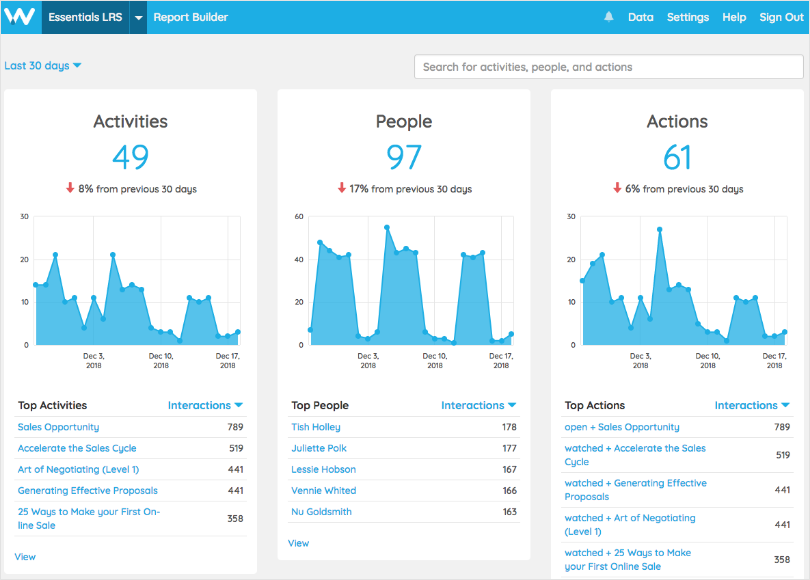
Task: Click the Actions count 61
Action: coord(677,157)
